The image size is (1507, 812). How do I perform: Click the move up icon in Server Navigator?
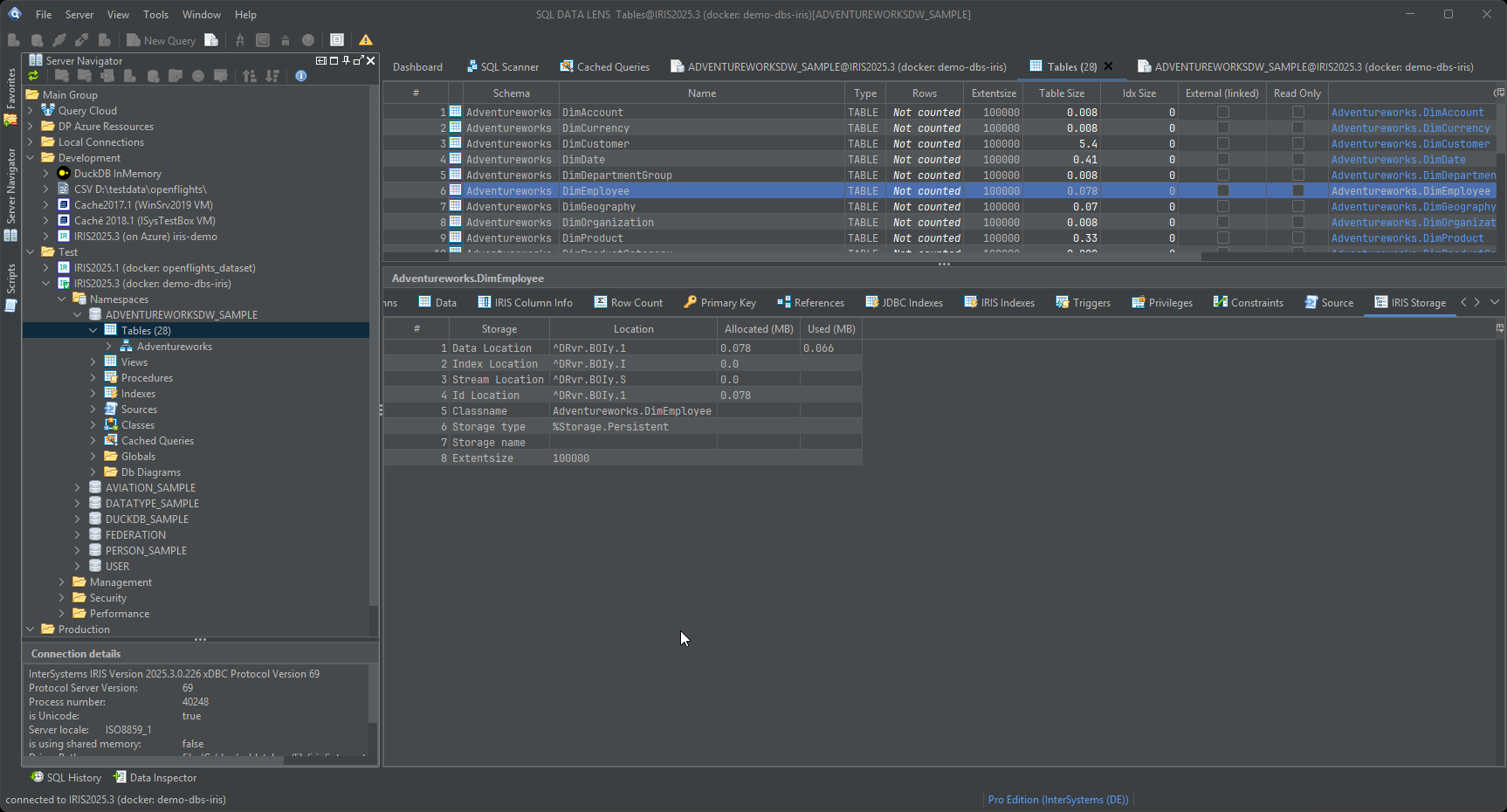click(250, 76)
